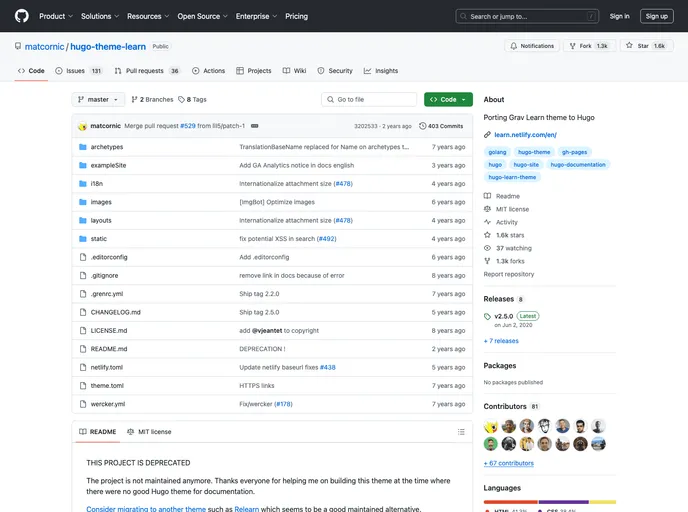The height and width of the screenshot is (512, 688).
Task: Expand the Open Source menu
Action: point(202,16)
